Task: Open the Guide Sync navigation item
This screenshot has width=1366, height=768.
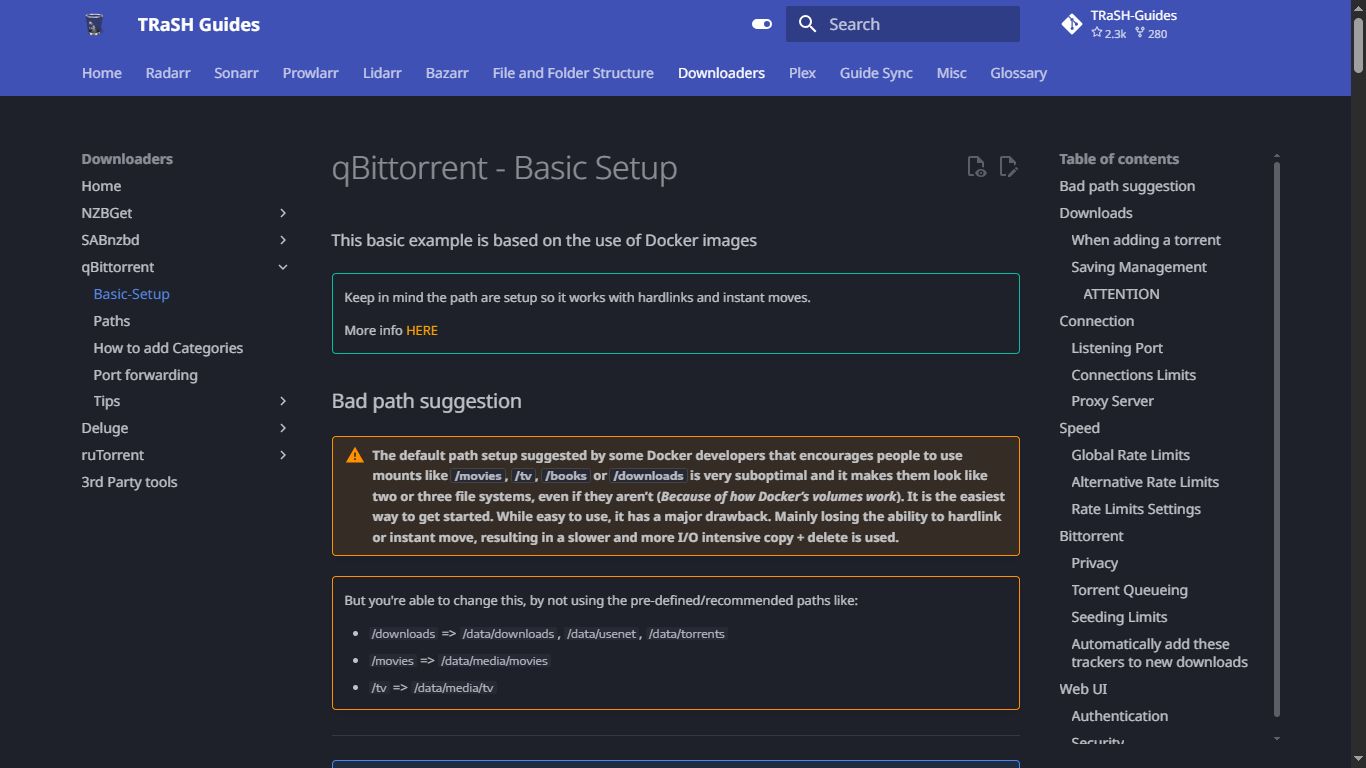Action: pyautogui.click(x=876, y=73)
